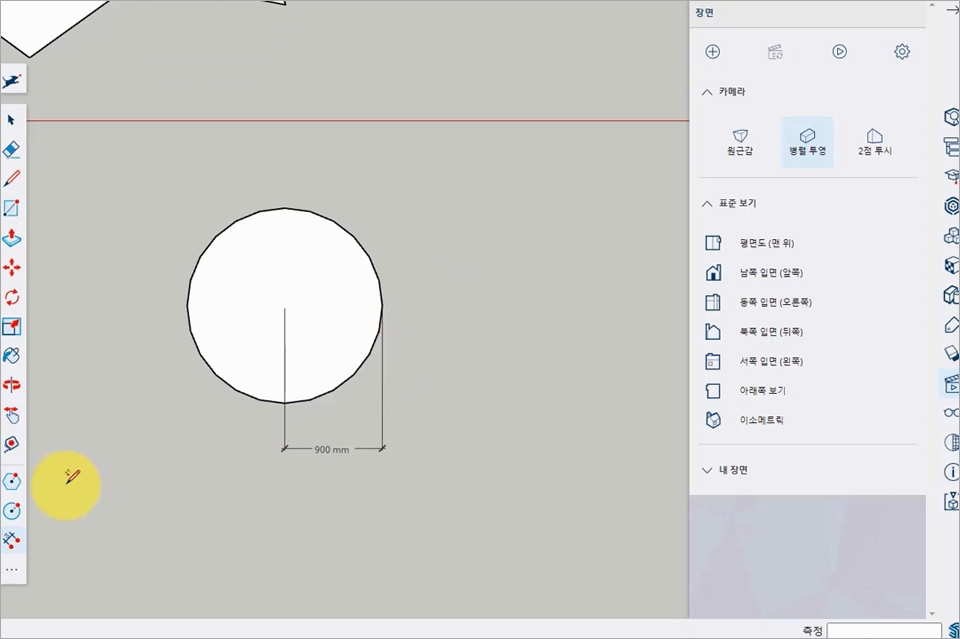960x639 pixels.
Task: Select the arrow Select tool
Action: (11, 120)
